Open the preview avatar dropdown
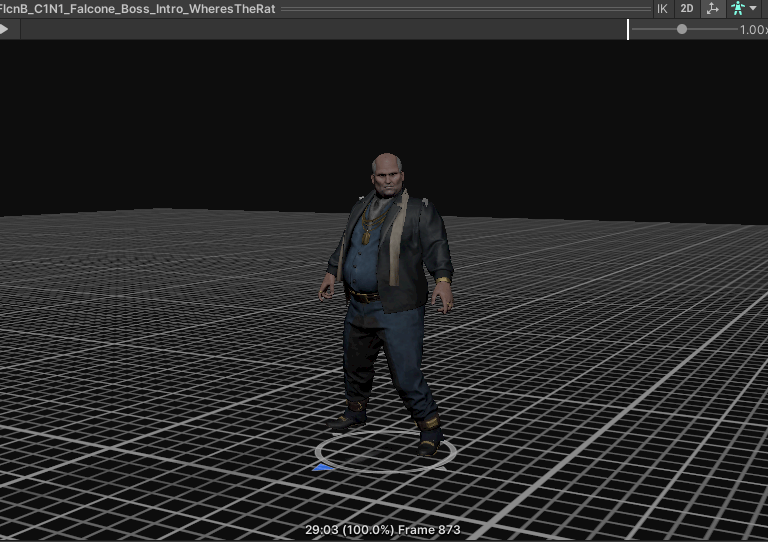 (x=744, y=9)
